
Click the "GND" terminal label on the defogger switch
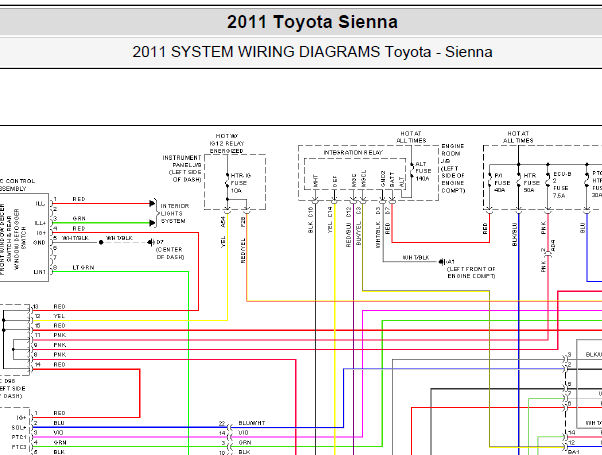tap(40, 243)
